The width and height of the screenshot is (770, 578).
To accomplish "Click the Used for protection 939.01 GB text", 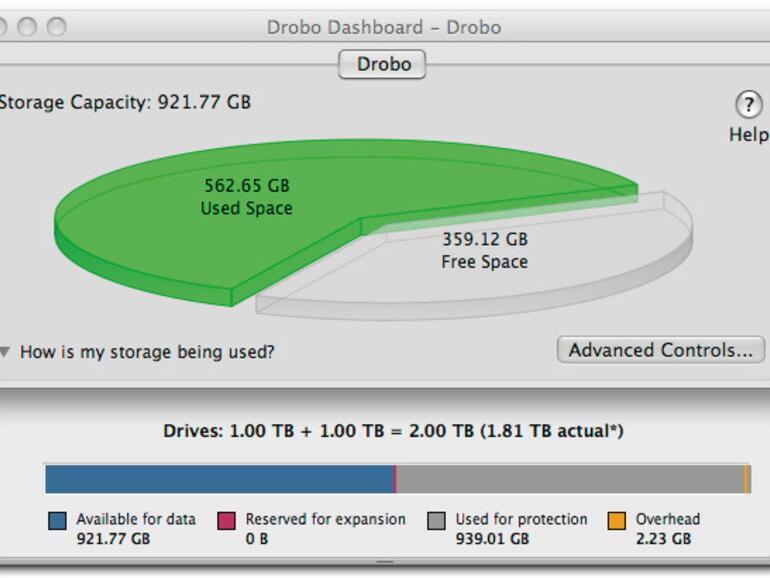I will pos(521,529).
